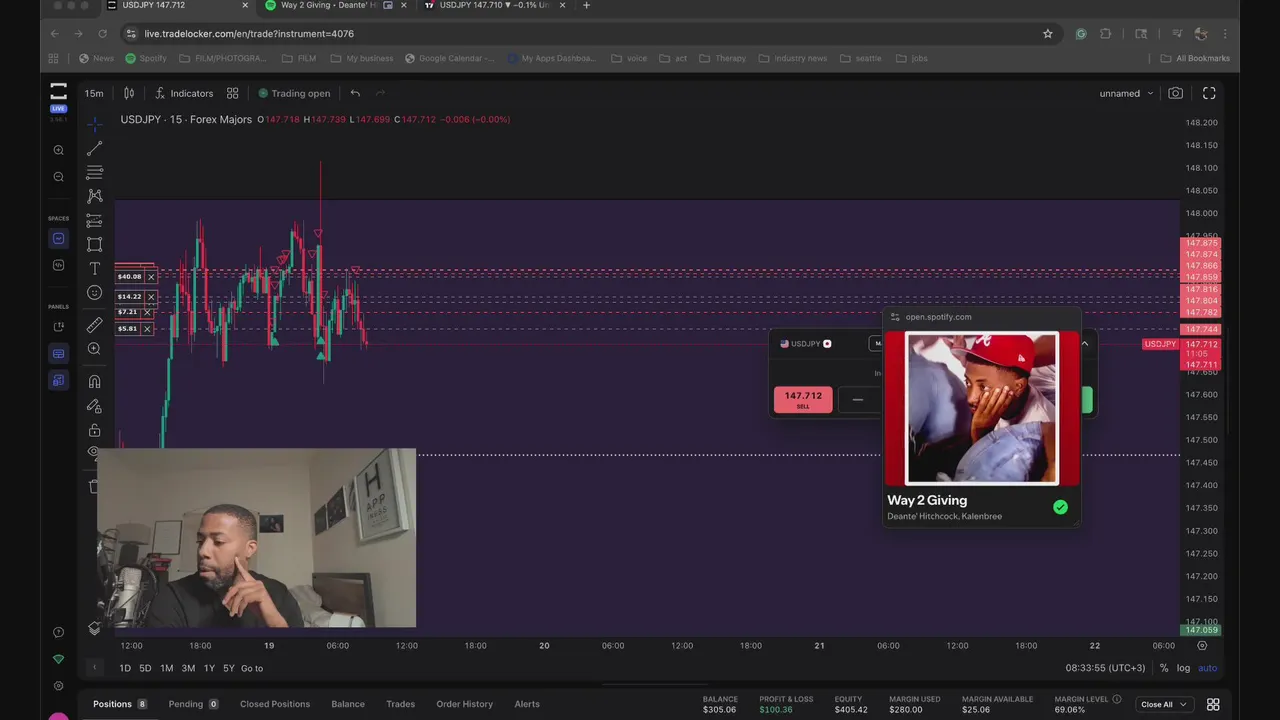Viewport: 1280px width, 720px height.
Task: Open the forecasting and projection tools
Action: 94,221
